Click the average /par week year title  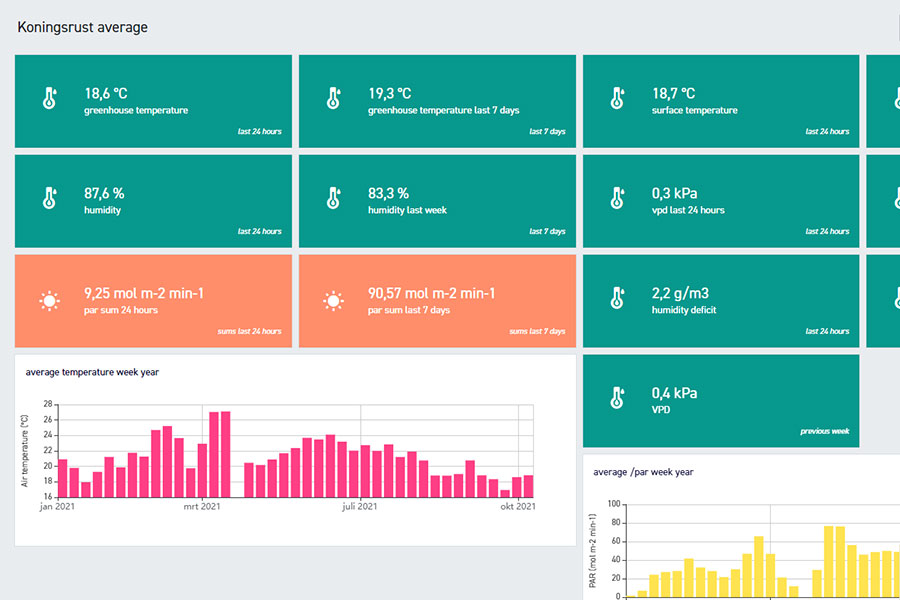643,472
